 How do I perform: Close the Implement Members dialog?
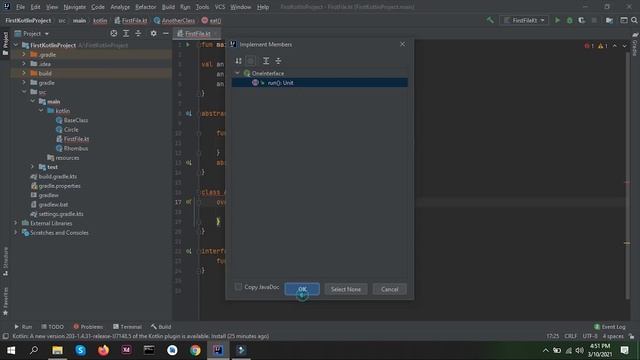click(x=402, y=44)
